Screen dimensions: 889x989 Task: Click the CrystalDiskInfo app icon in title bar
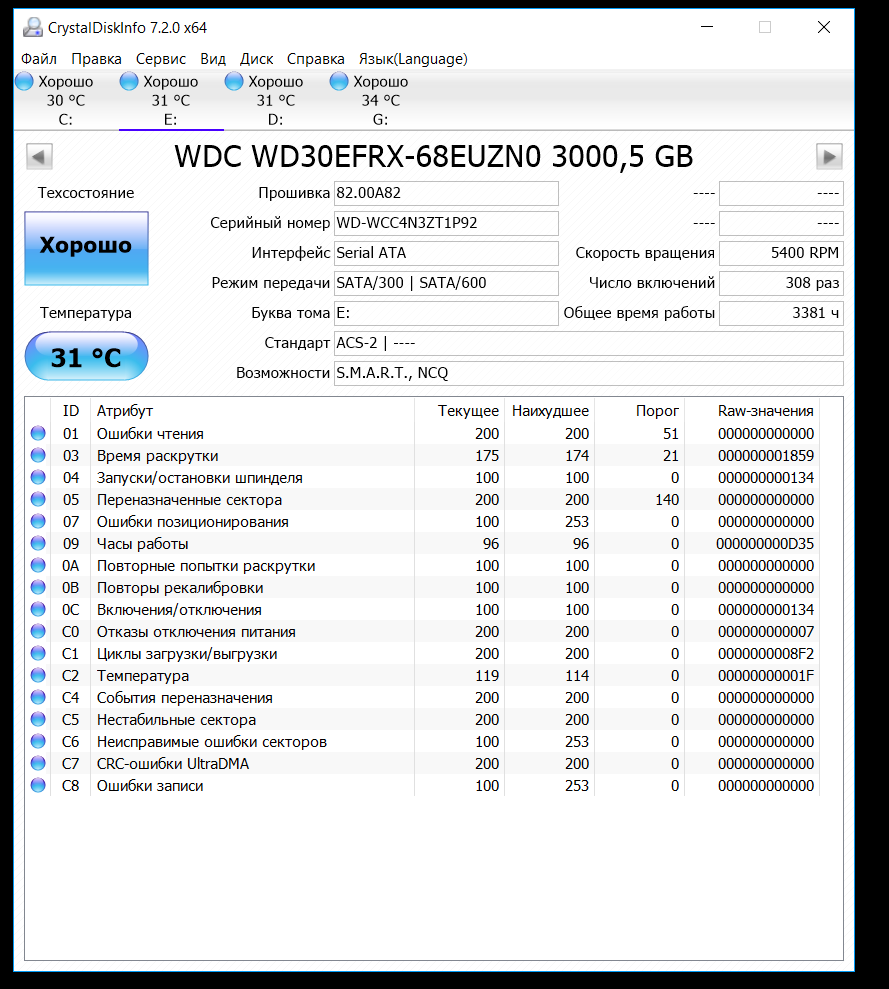coord(32,27)
